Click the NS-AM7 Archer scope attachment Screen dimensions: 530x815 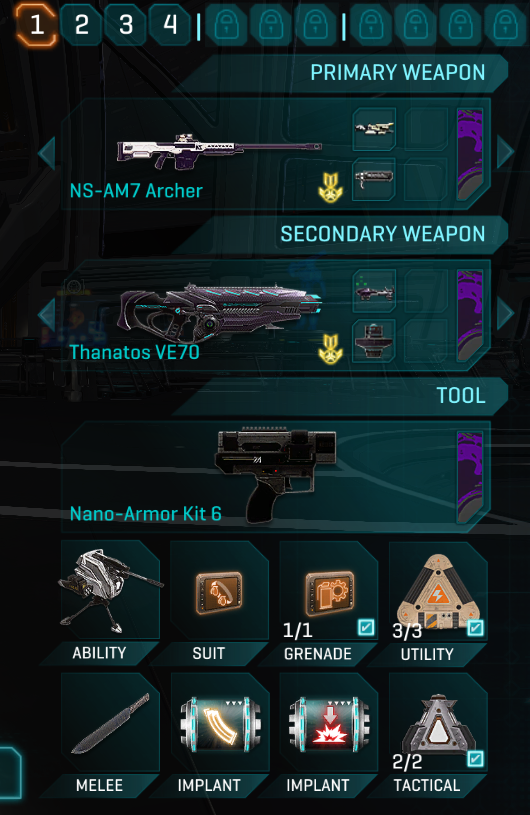tap(374, 128)
